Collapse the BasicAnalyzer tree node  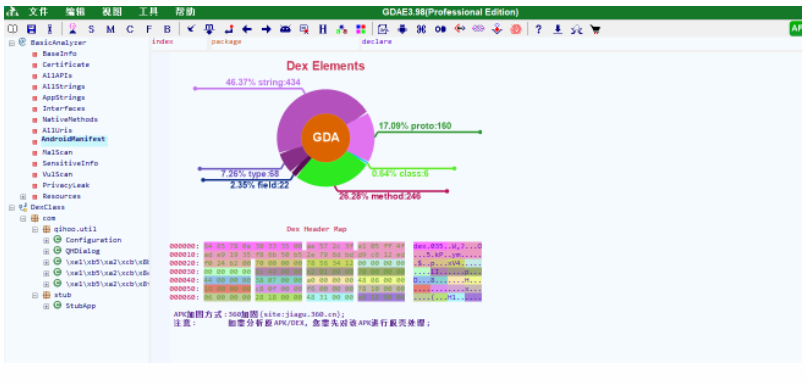point(11,43)
